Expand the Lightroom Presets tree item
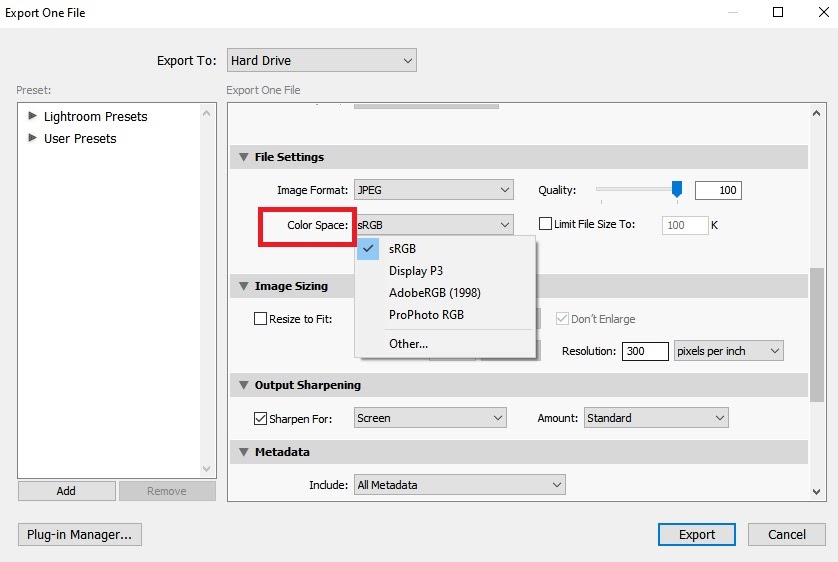Screen dimensions: 838x562 pos(32,116)
